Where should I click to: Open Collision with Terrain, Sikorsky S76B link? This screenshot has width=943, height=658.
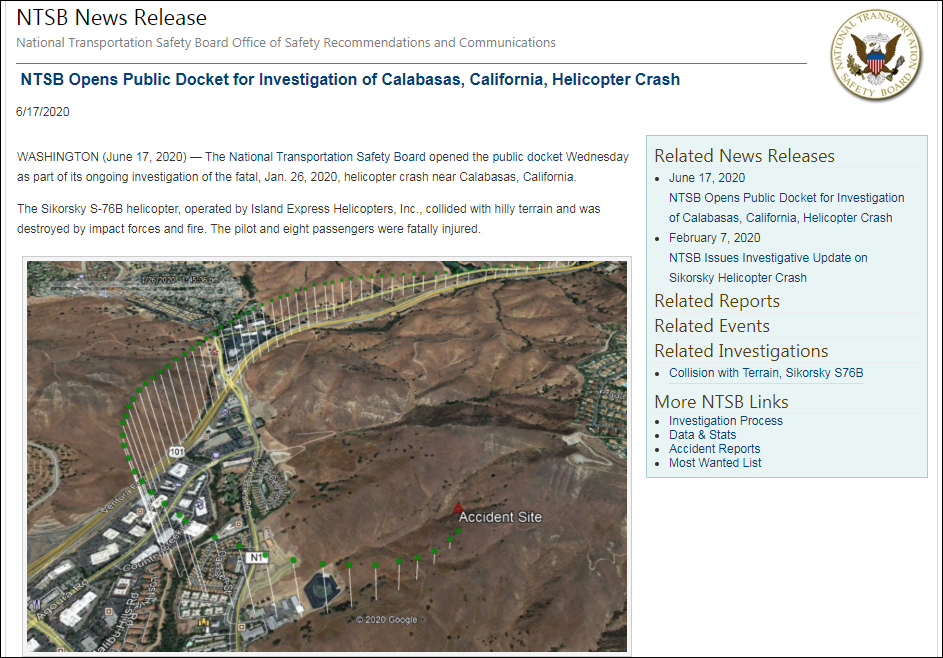pyautogui.click(x=766, y=373)
